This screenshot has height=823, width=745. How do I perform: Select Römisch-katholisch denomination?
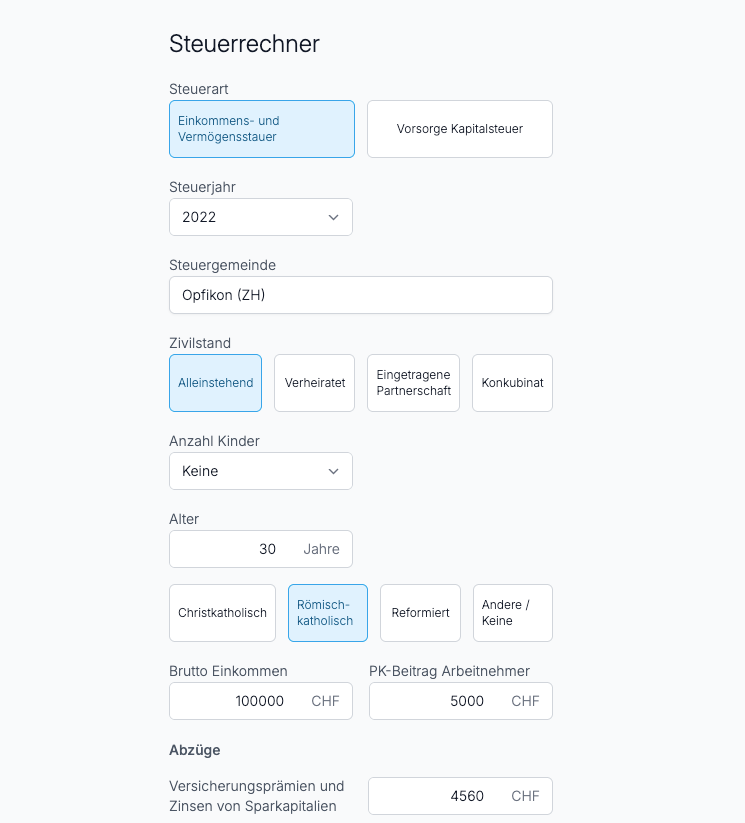coord(328,613)
